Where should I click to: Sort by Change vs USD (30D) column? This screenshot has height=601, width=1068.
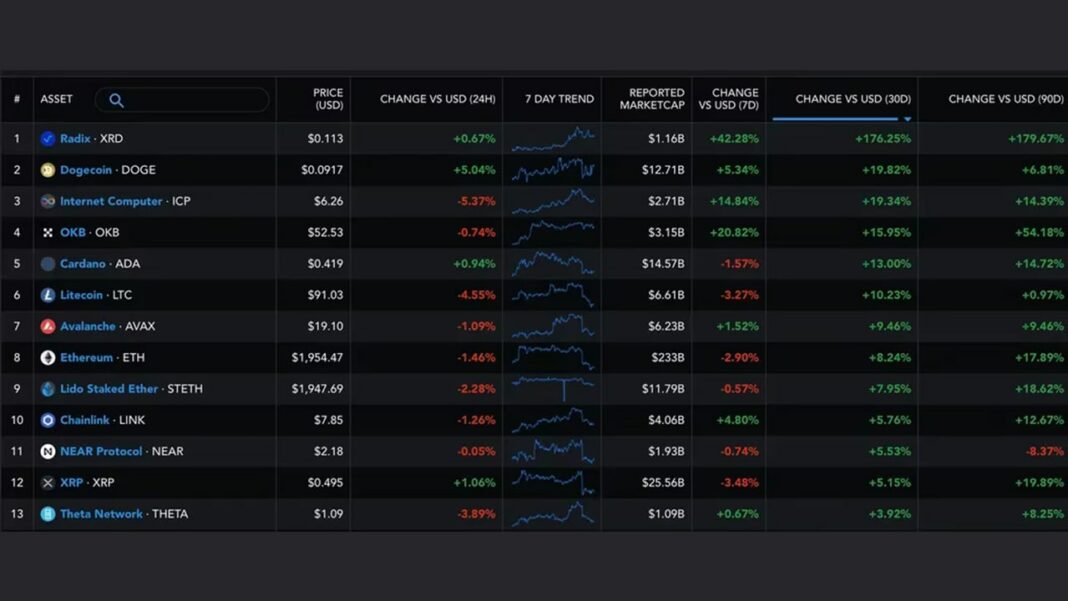pos(852,99)
